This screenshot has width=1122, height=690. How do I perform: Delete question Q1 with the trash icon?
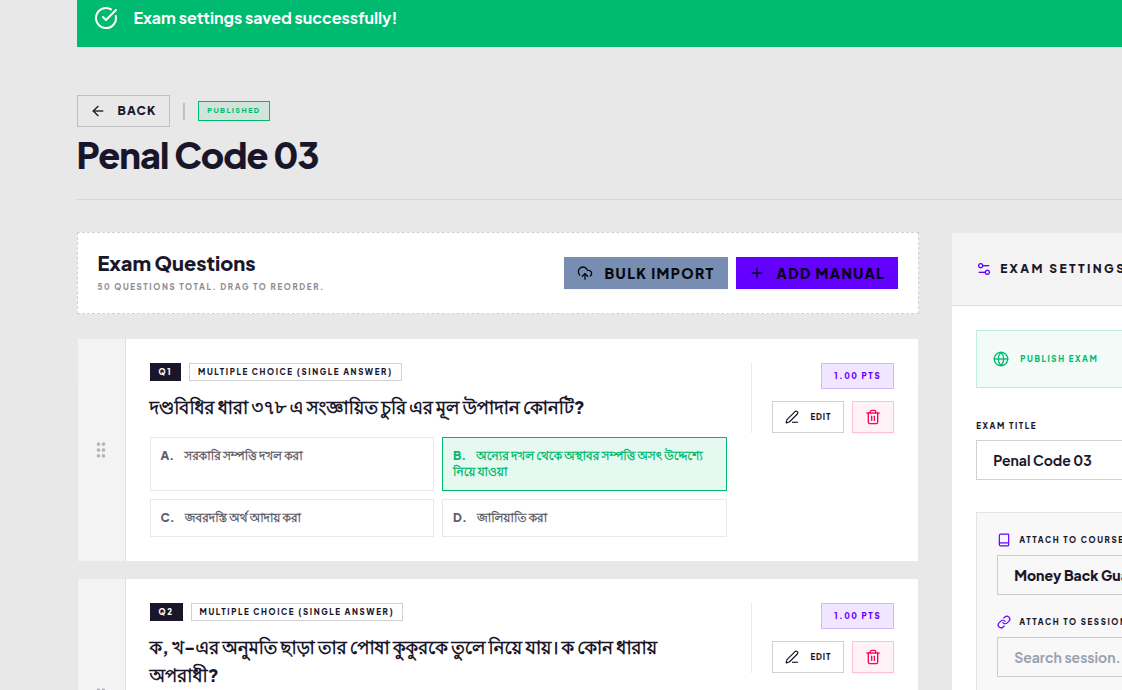873,417
